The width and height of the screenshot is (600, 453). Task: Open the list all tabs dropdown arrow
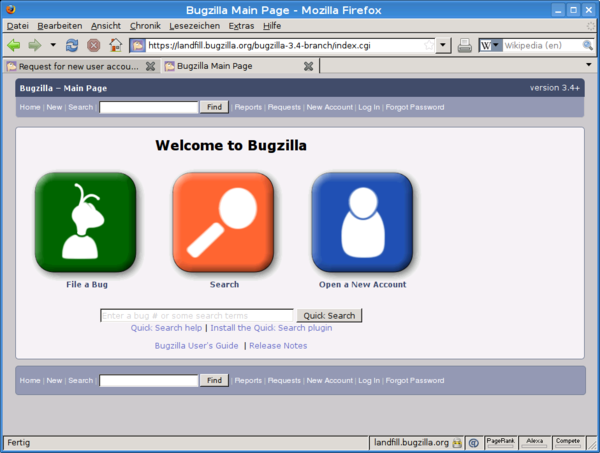[589, 65]
